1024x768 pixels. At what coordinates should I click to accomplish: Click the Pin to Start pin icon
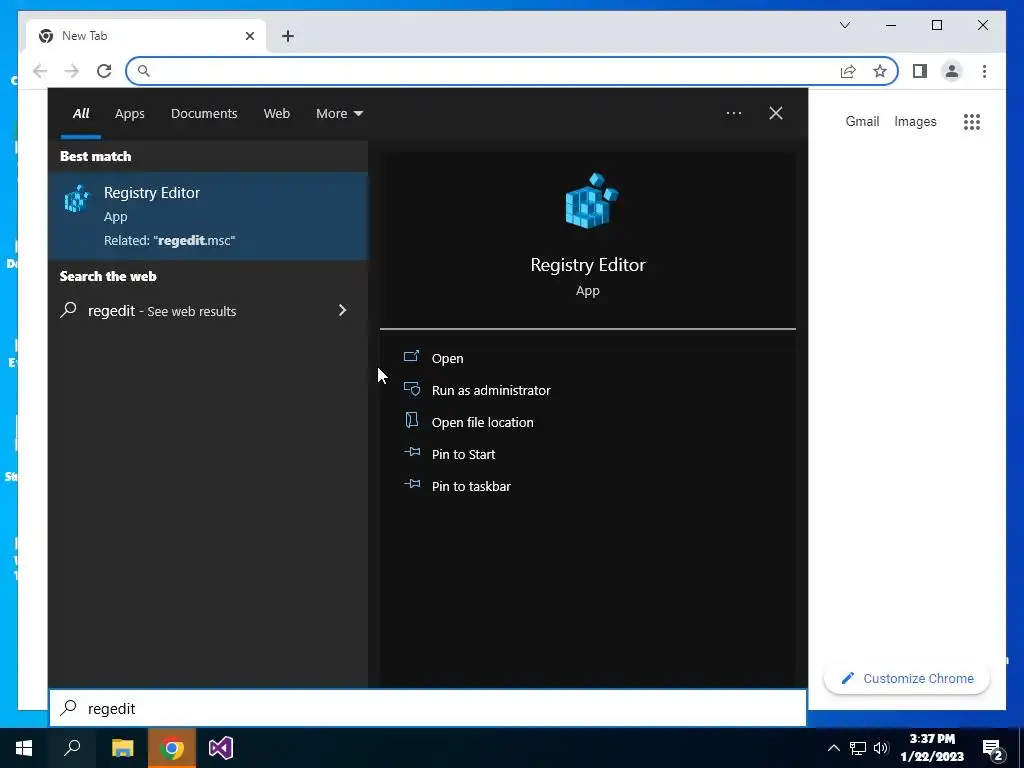[x=411, y=452]
